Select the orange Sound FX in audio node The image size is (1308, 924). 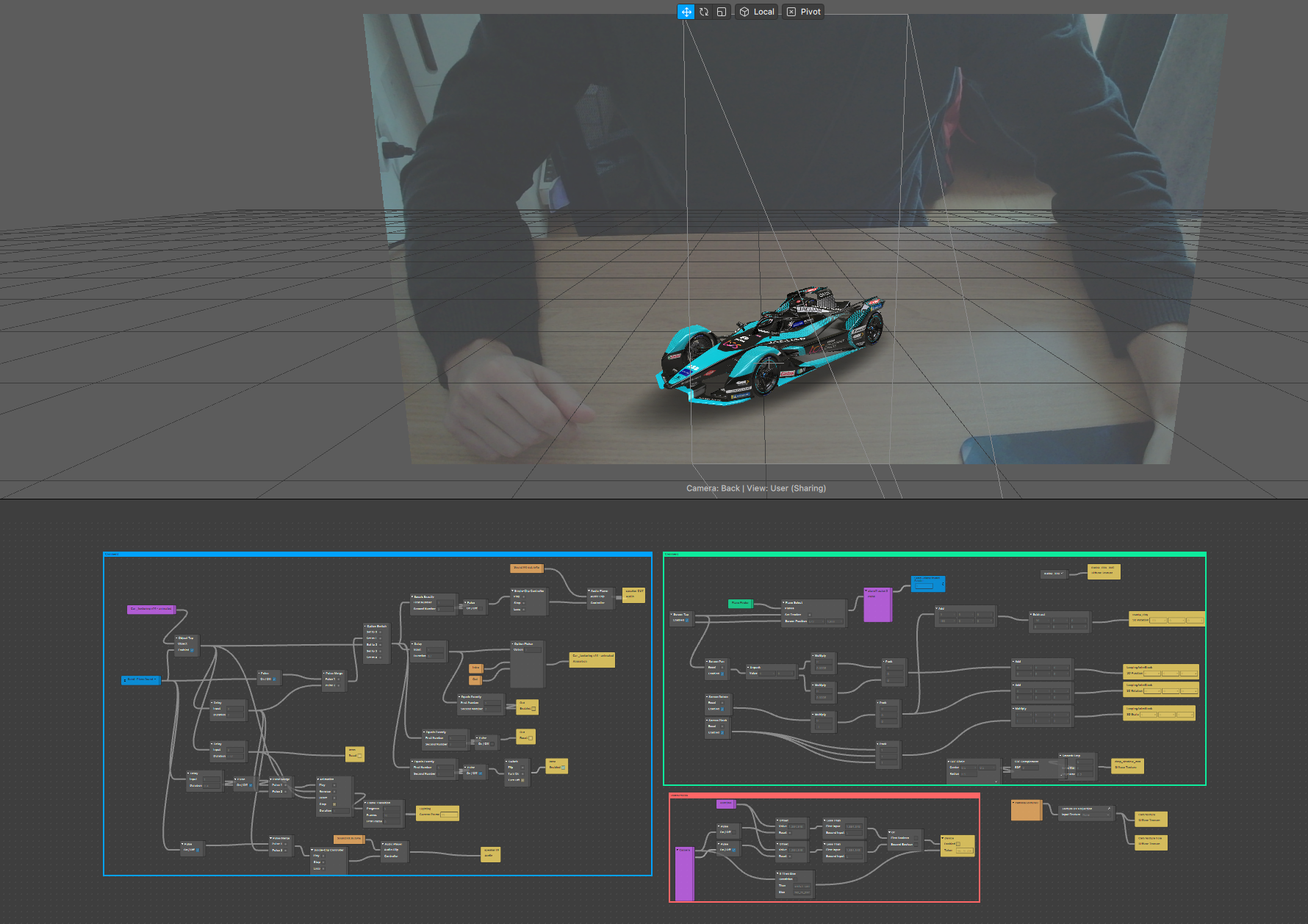(x=349, y=839)
